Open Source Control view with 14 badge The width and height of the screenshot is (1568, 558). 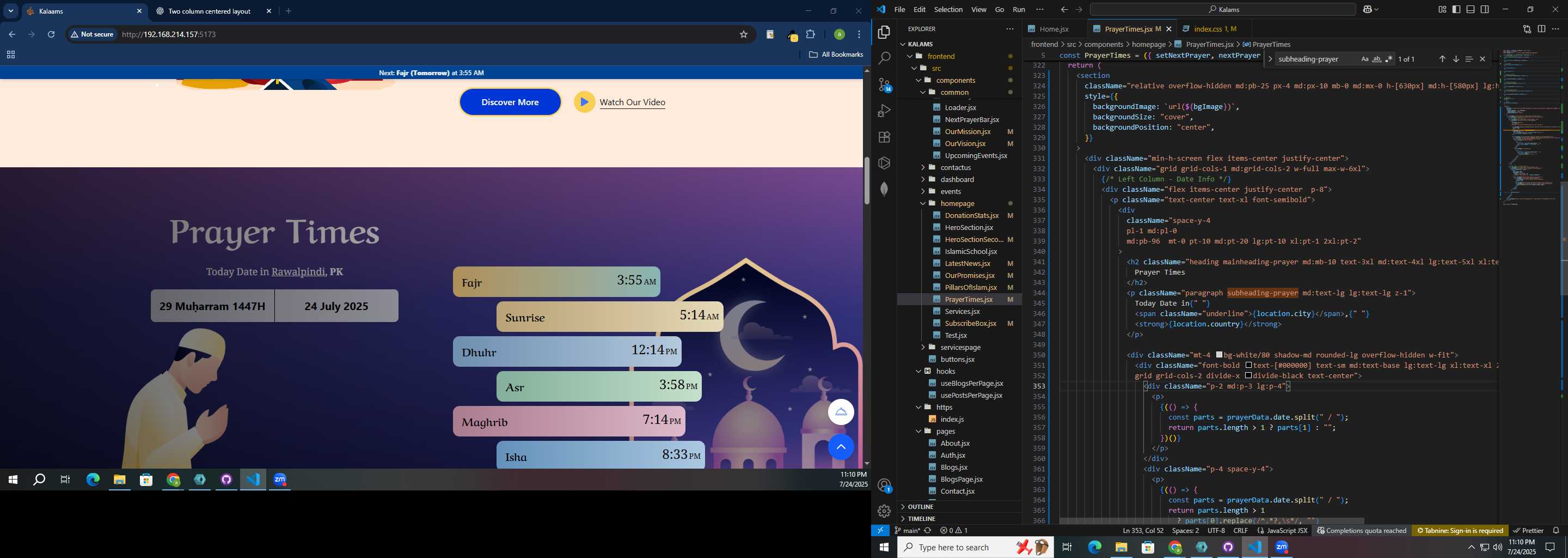click(884, 84)
